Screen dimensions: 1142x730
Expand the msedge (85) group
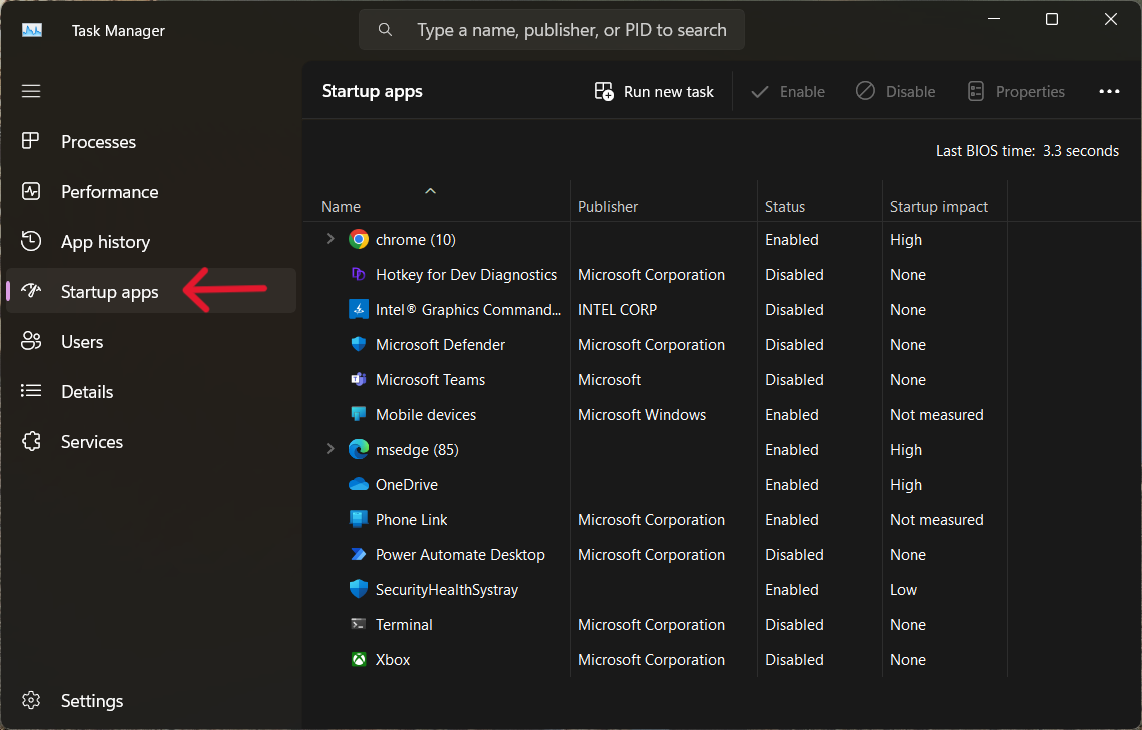click(x=330, y=449)
